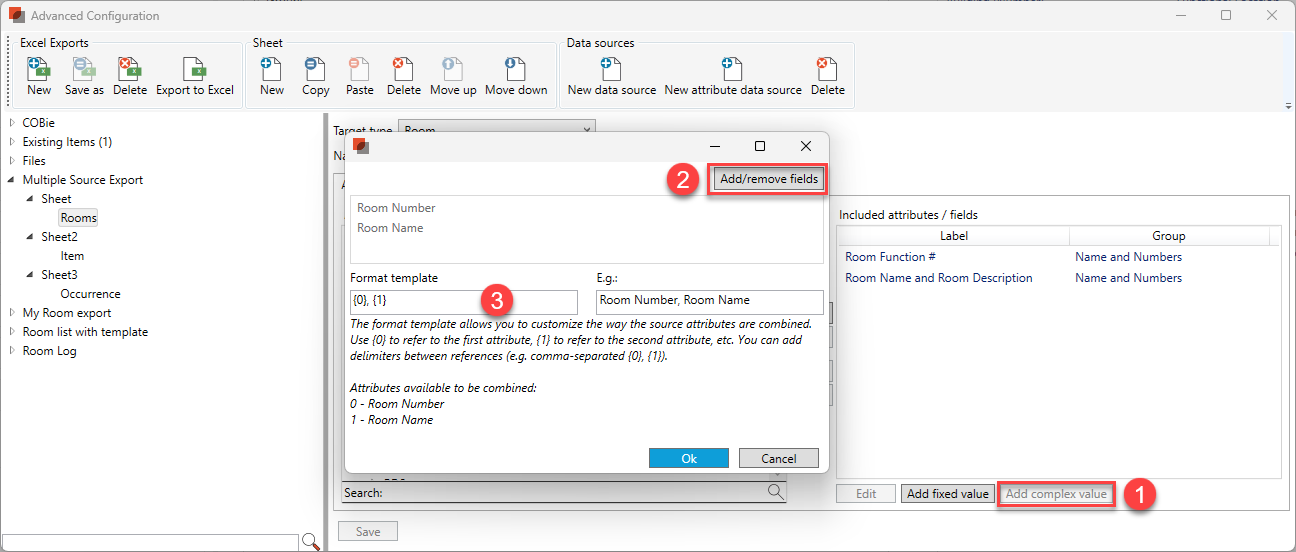Collapse the Multiple Source Export node
This screenshot has width=1296, height=552.
(12, 180)
